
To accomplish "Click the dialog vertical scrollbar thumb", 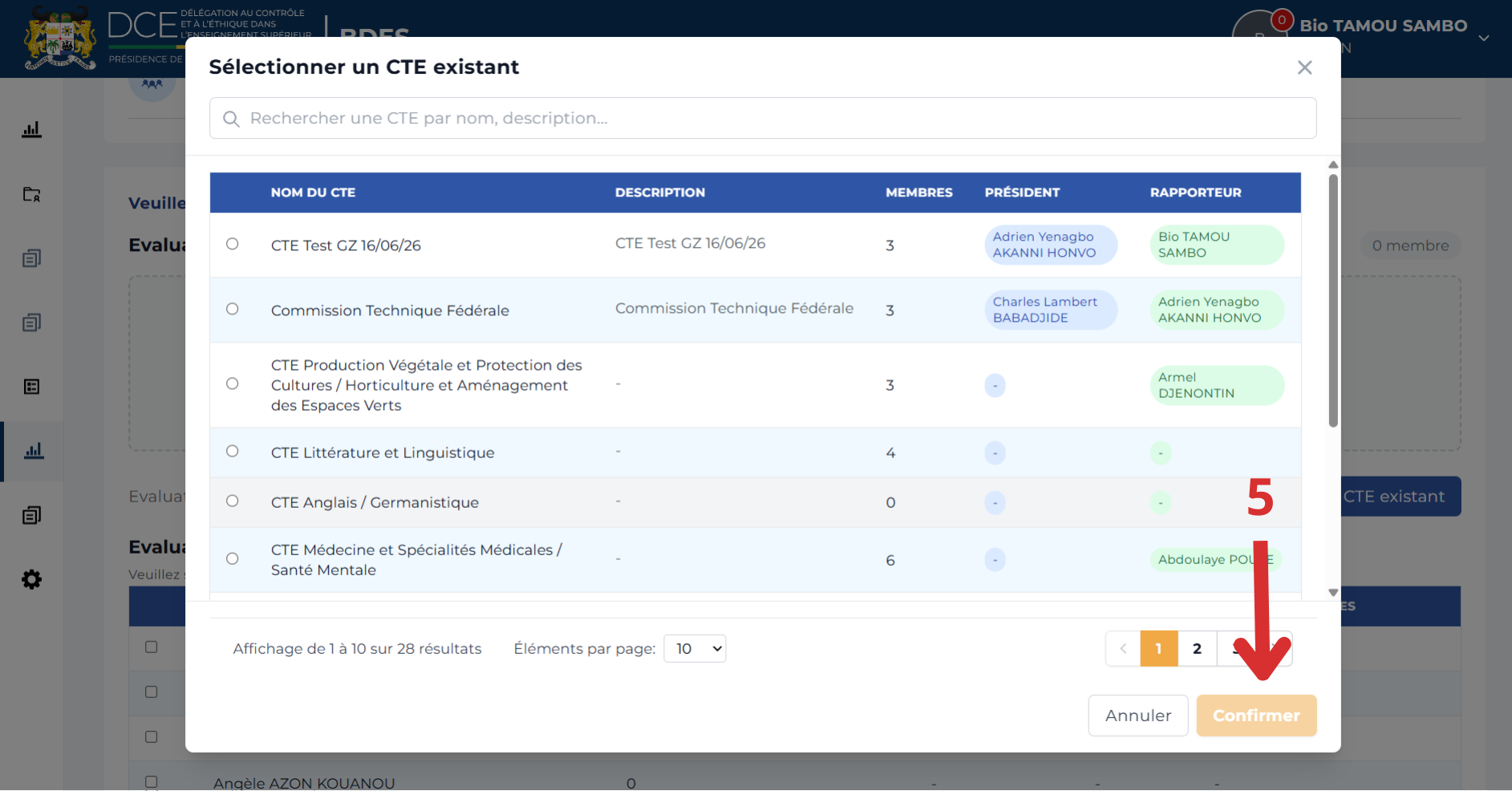I will click(1333, 301).
